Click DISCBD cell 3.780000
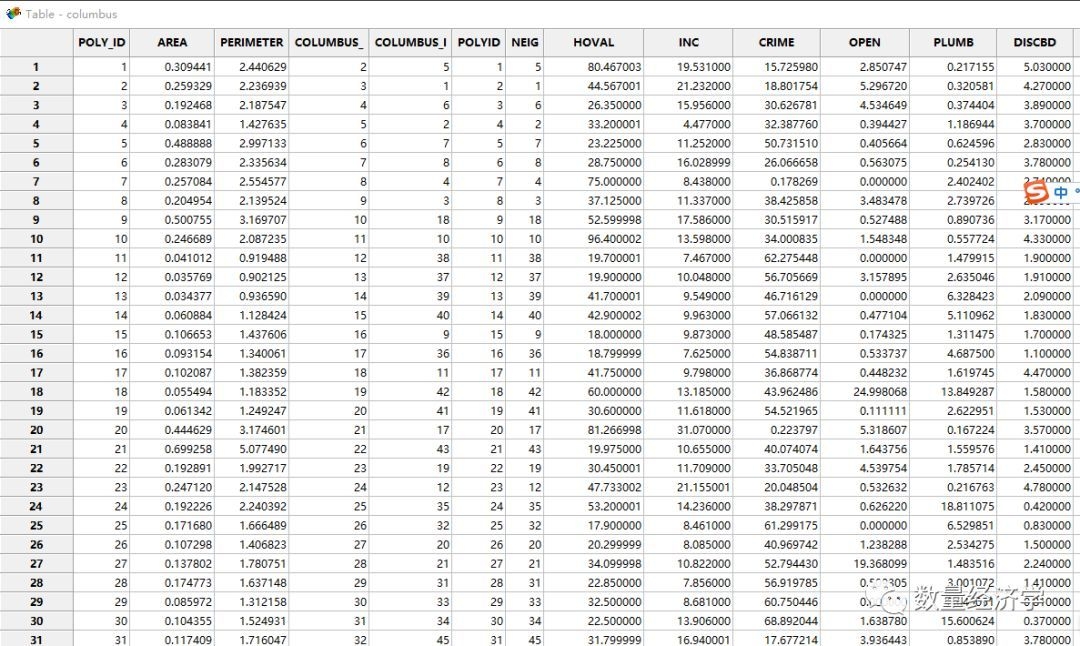1080x646 pixels. [1035, 163]
